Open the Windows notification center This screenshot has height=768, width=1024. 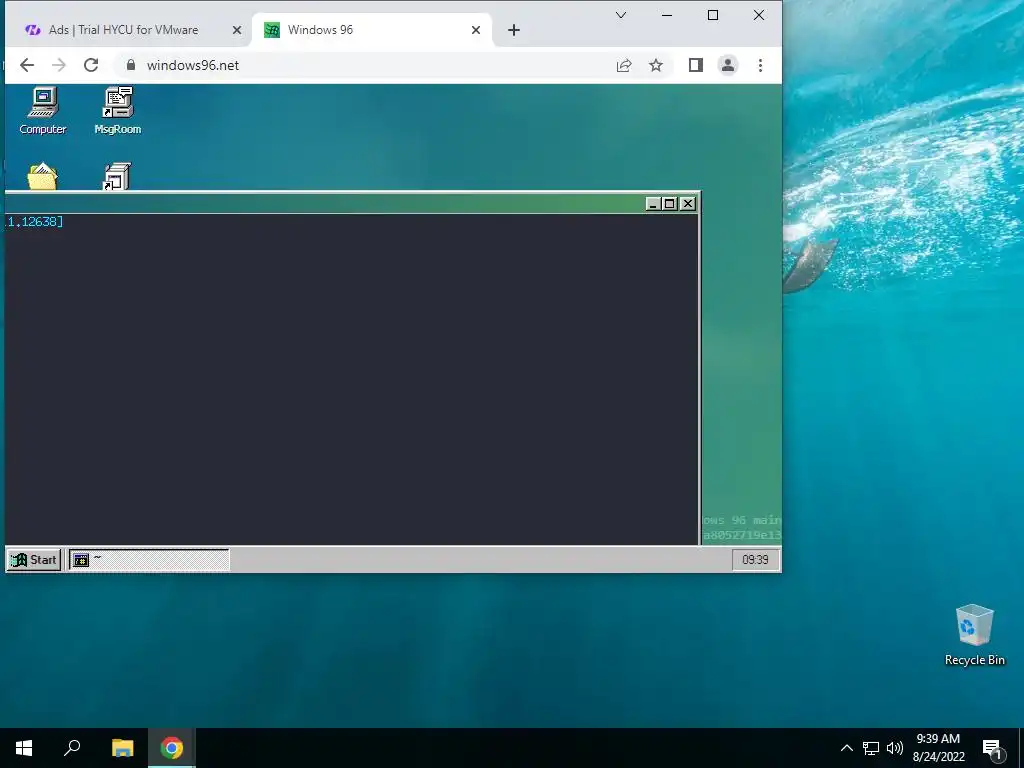(x=992, y=748)
